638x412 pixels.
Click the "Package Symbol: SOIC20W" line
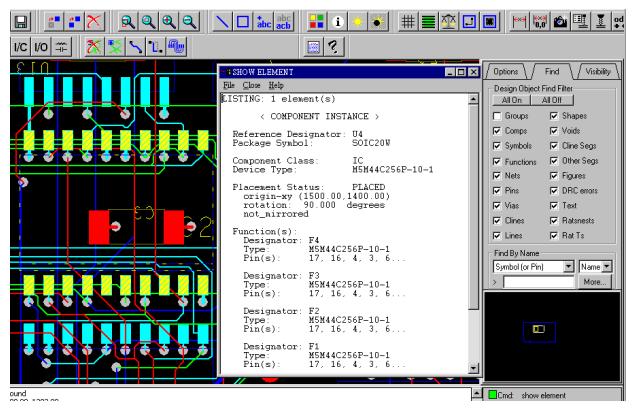pyautogui.click(x=311, y=143)
